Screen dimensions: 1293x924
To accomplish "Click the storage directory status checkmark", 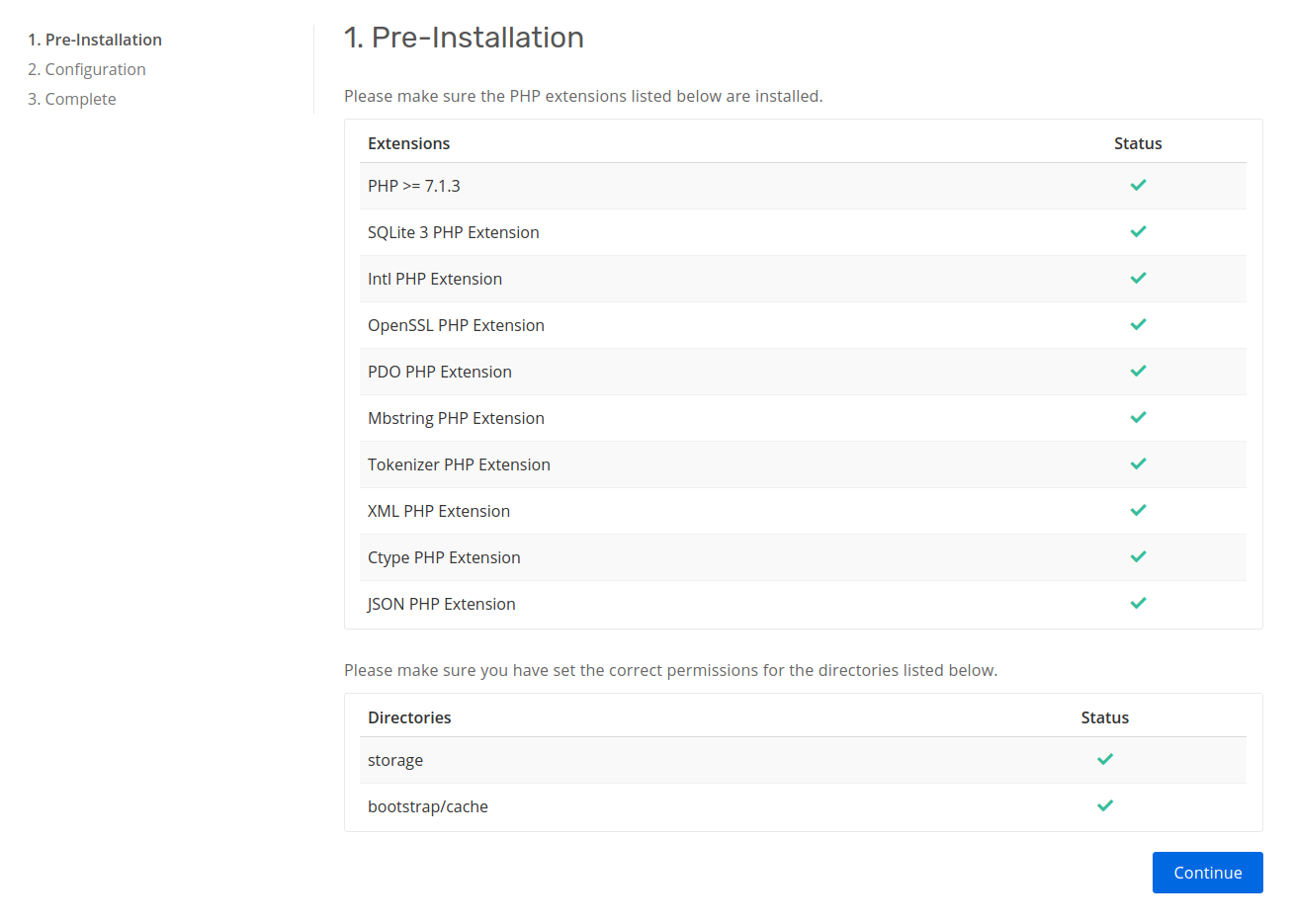I will click(1105, 759).
